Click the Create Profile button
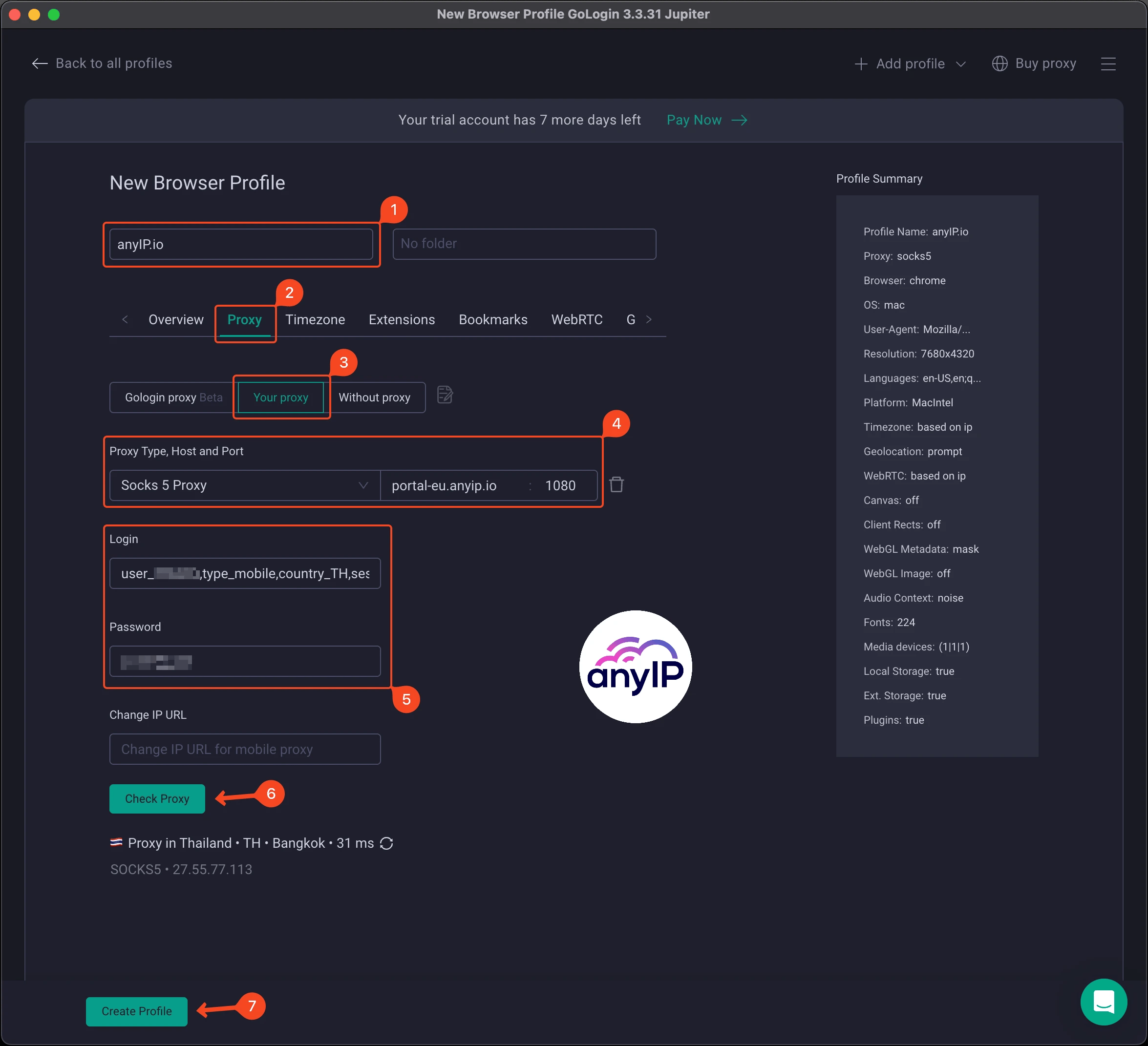 [x=136, y=1011]
